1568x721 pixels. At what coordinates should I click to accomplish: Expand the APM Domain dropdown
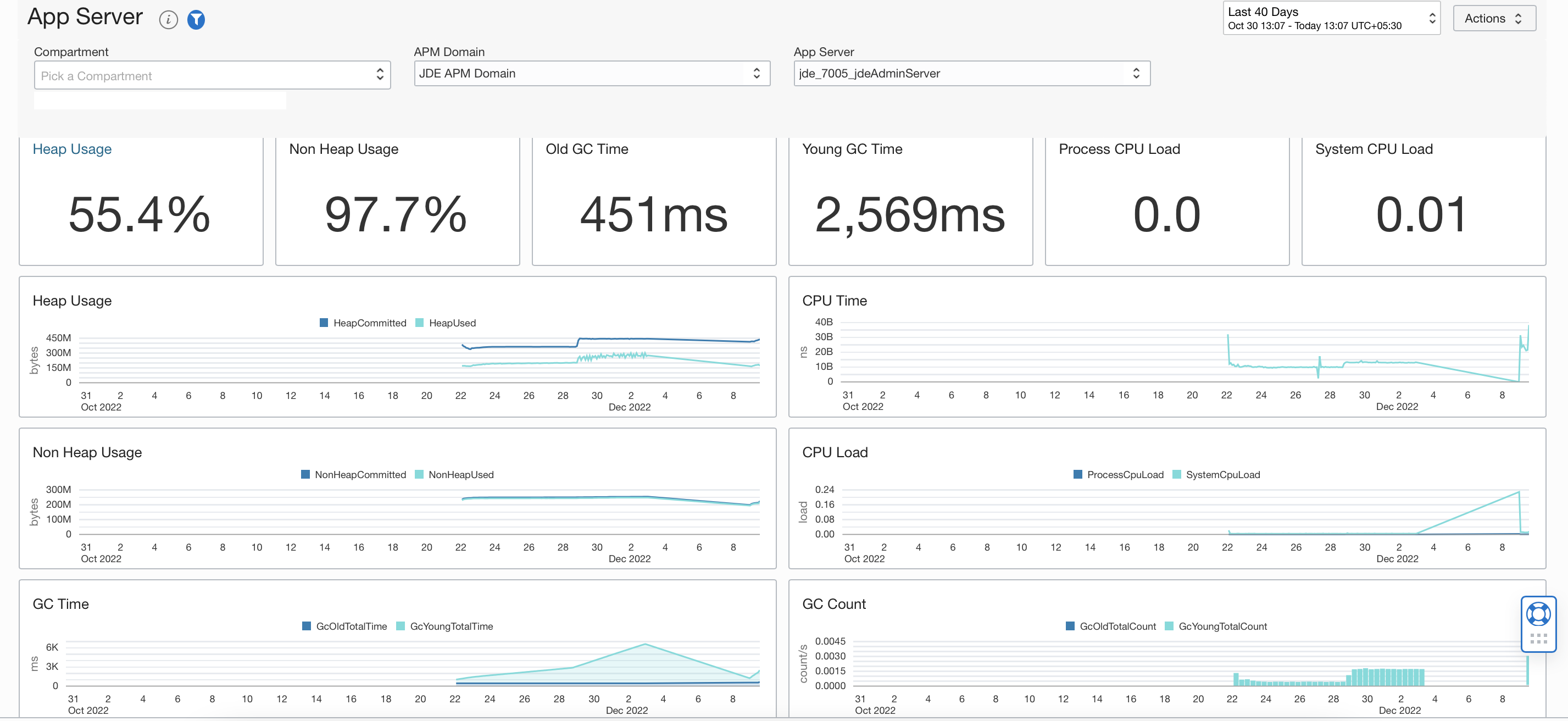click(x=592, y=74)
